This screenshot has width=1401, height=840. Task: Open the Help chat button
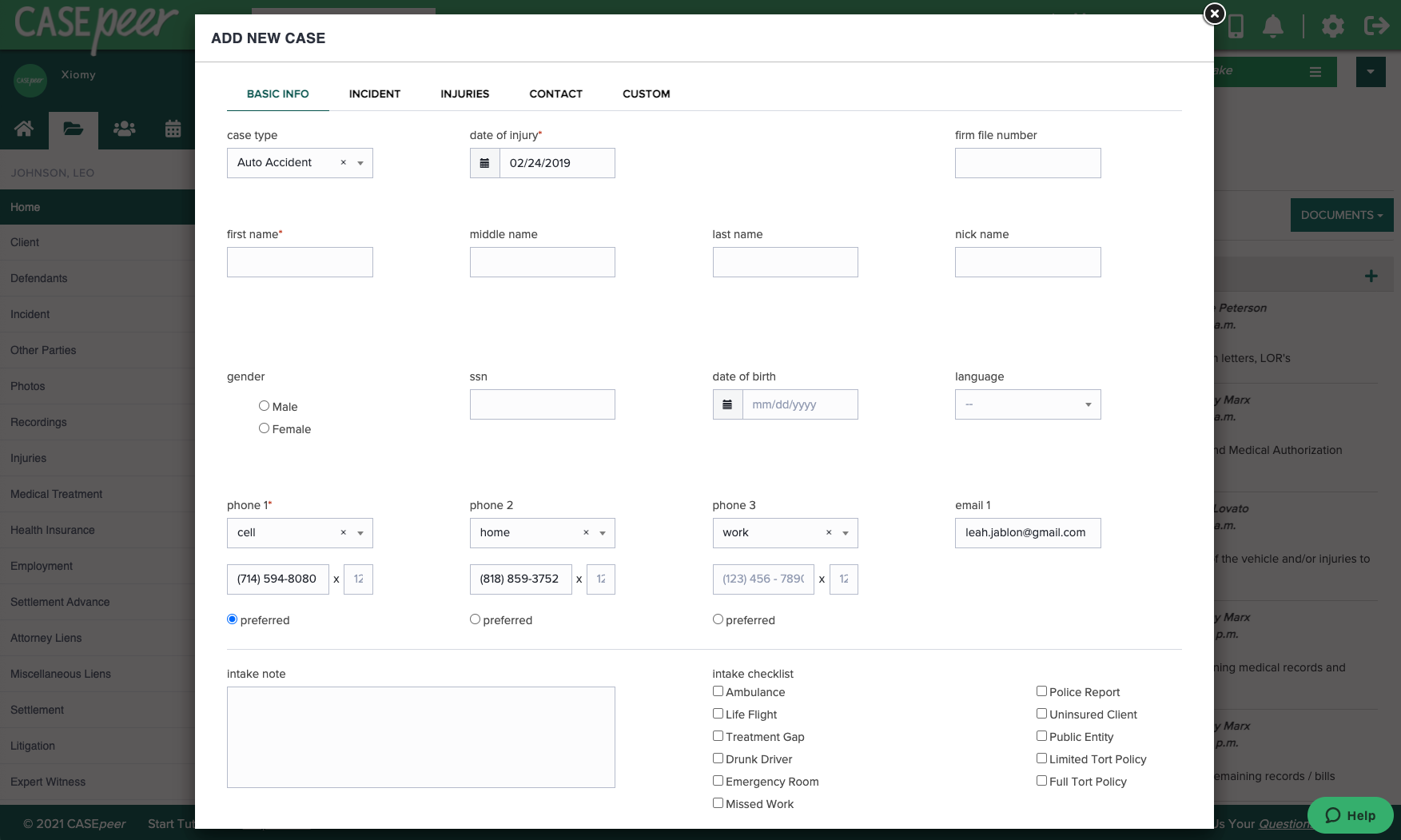click(x=1350, y=815)
